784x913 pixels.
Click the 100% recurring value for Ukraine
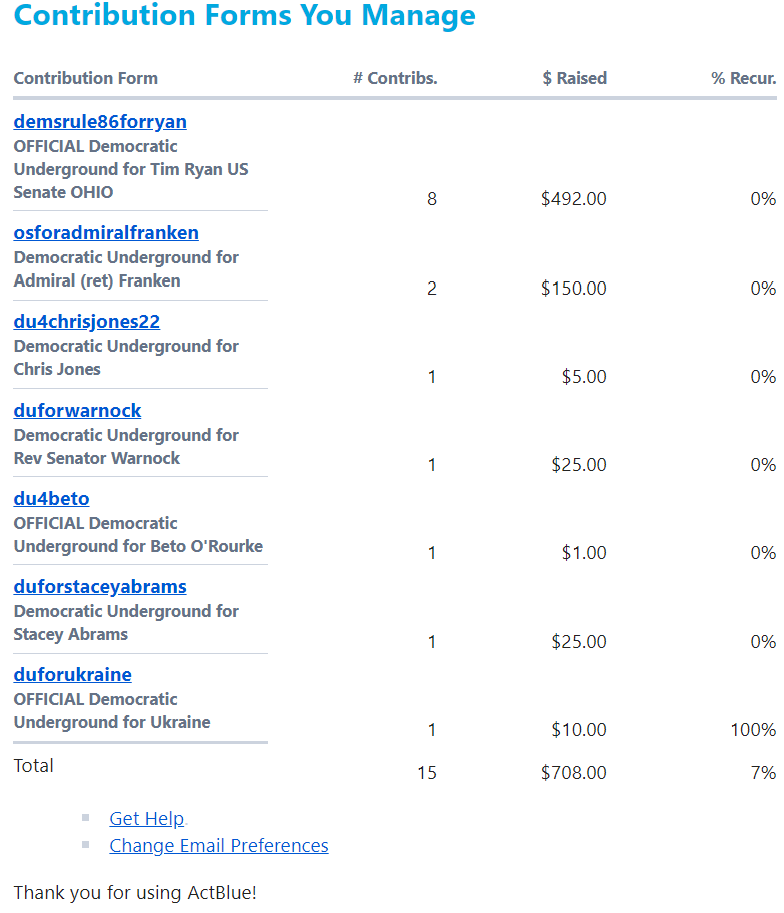pos(753,730)
